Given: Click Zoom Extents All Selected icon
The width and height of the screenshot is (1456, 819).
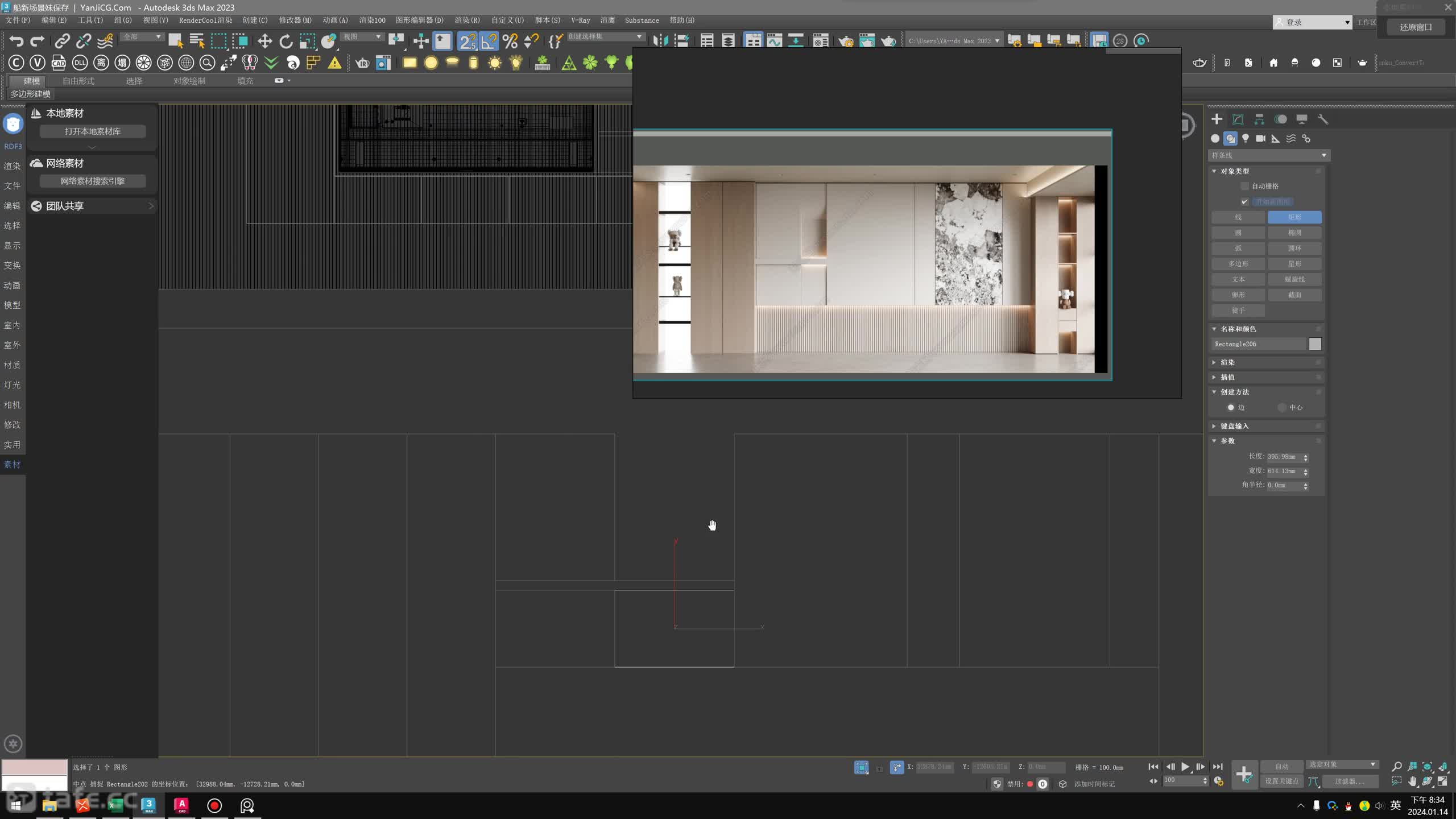Looking at the screenshot, I should (1442, 767).
